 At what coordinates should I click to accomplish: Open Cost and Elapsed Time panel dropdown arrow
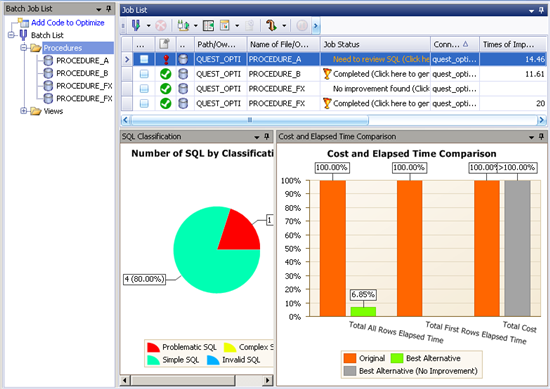click(531, 137)
